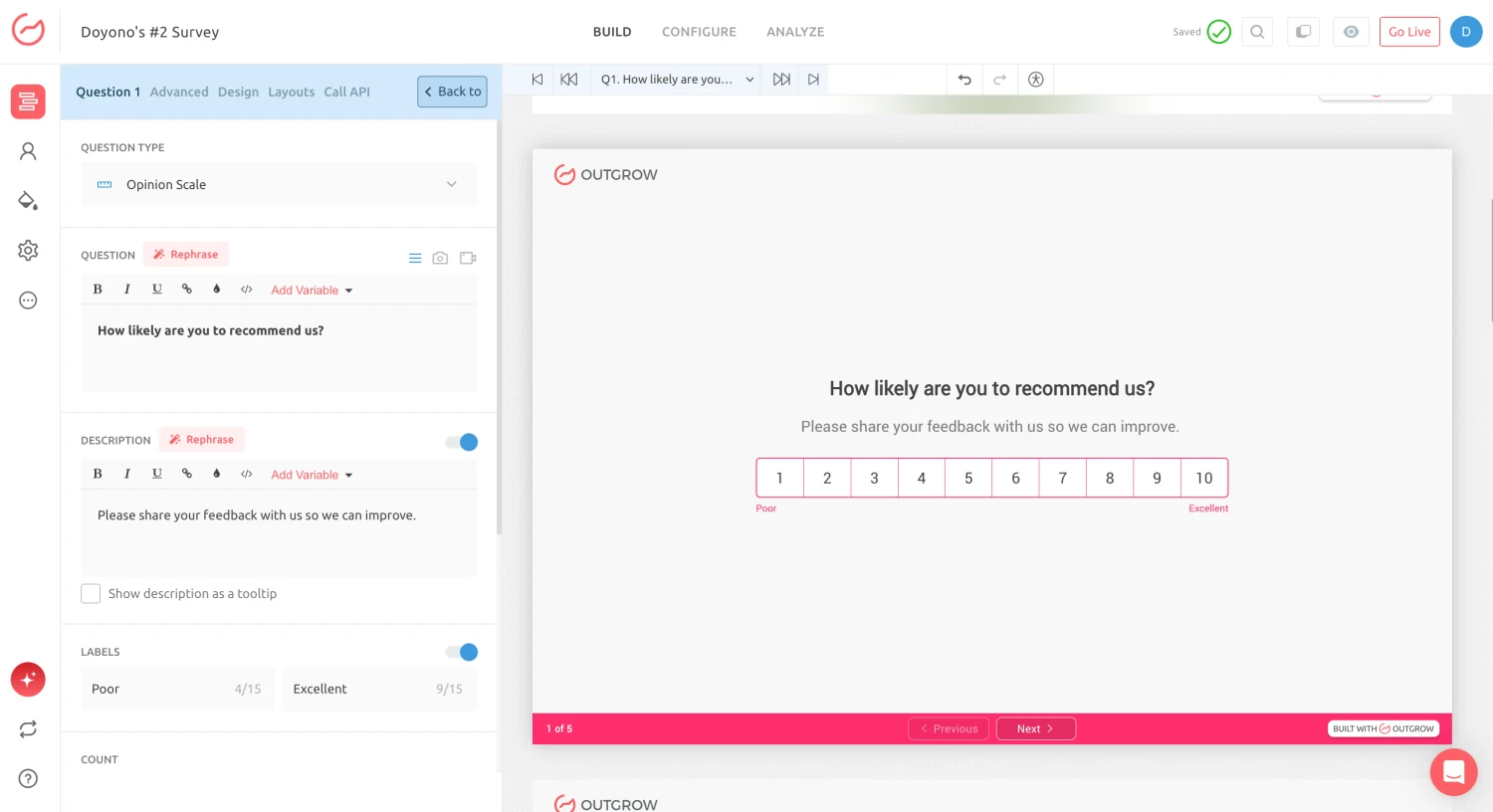This screenshot has width=1493, height=812.
Task: Open Add Variable dropdown in Question editor
Action: 312,291
